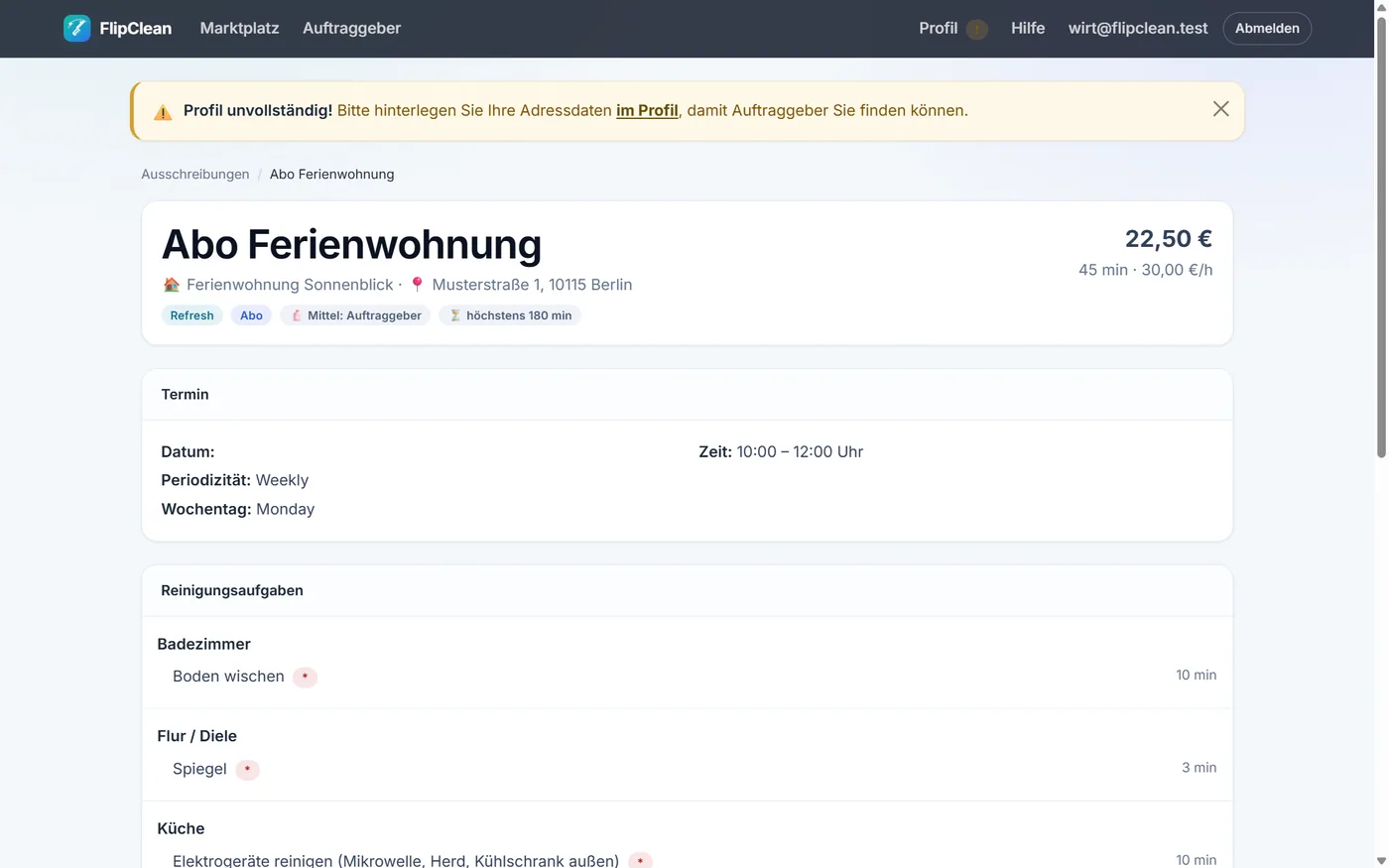
Task: Open the Marktplatz menu item
Action: [239, 28]
